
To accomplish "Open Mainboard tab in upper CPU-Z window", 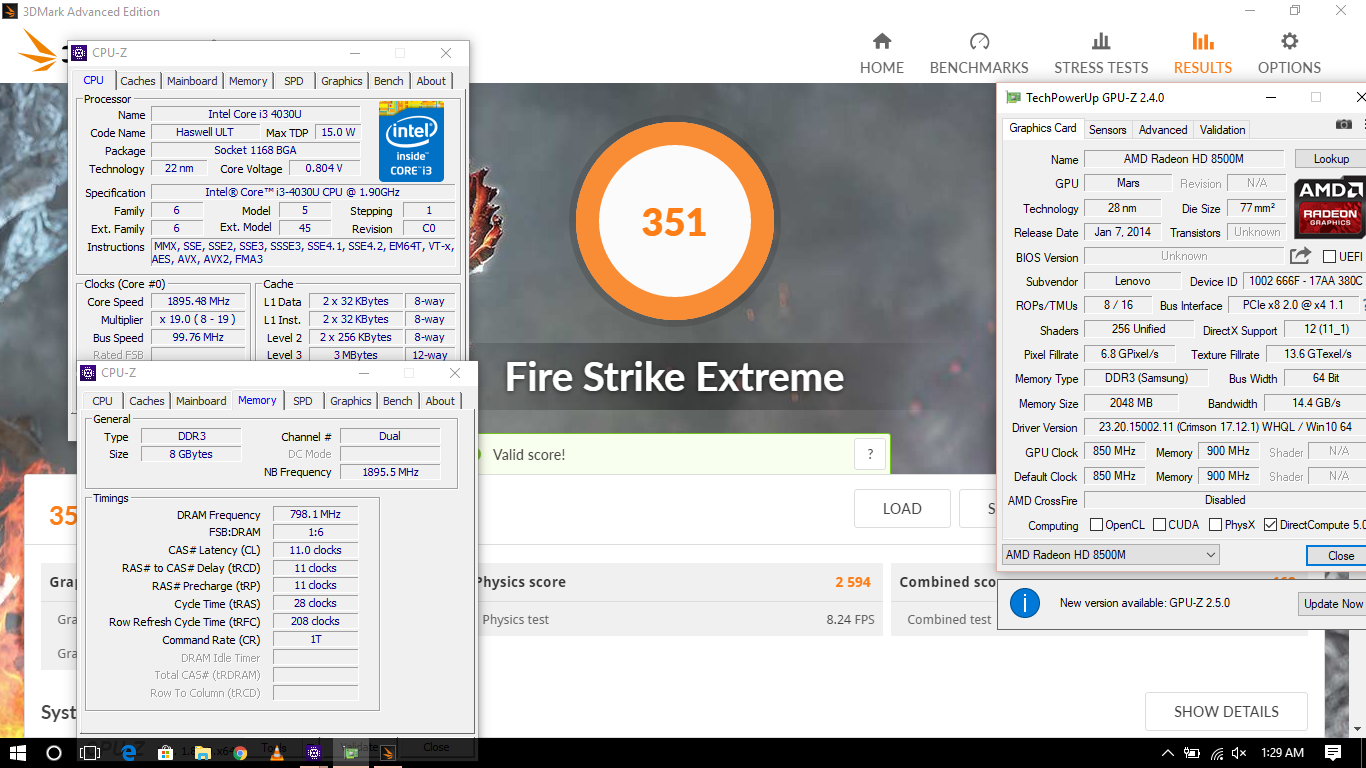I will click(192, 81).
